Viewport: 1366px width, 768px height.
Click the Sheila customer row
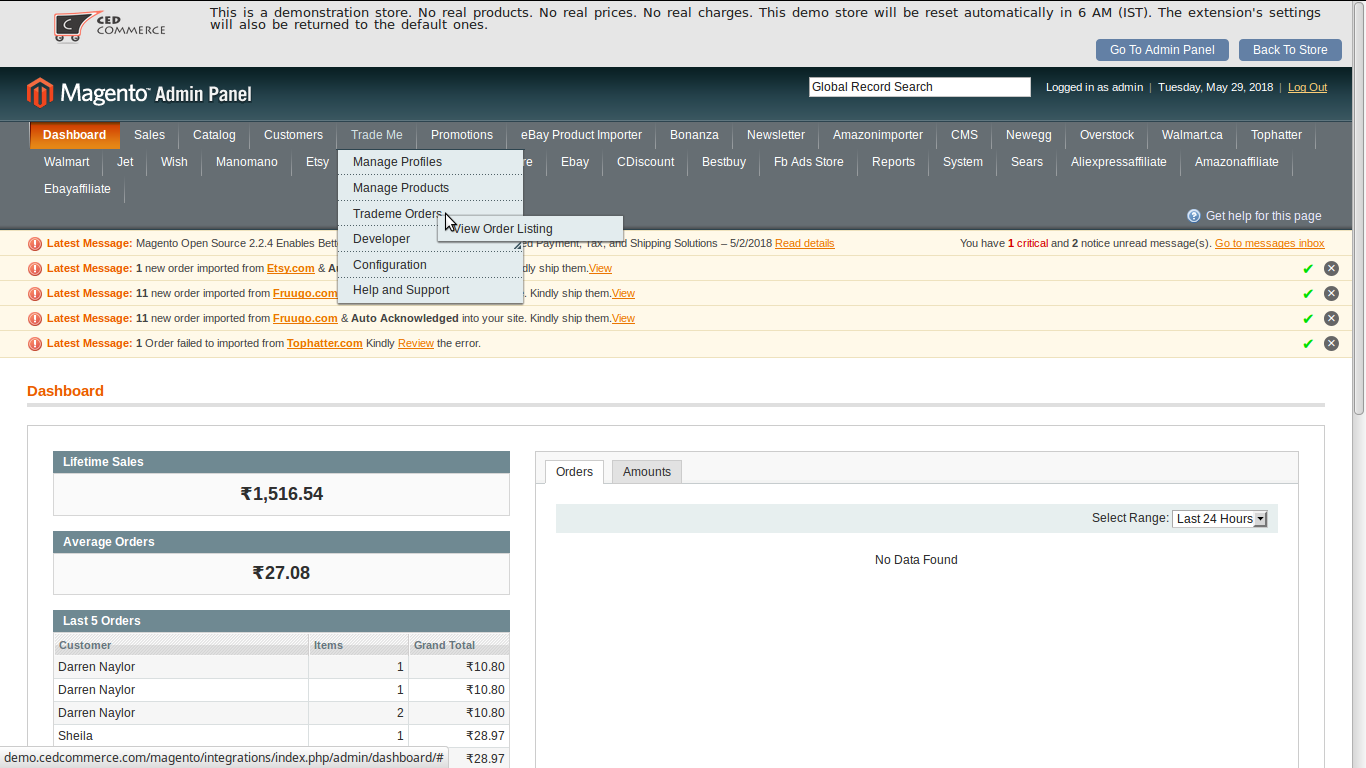click(x=281, y=736)
